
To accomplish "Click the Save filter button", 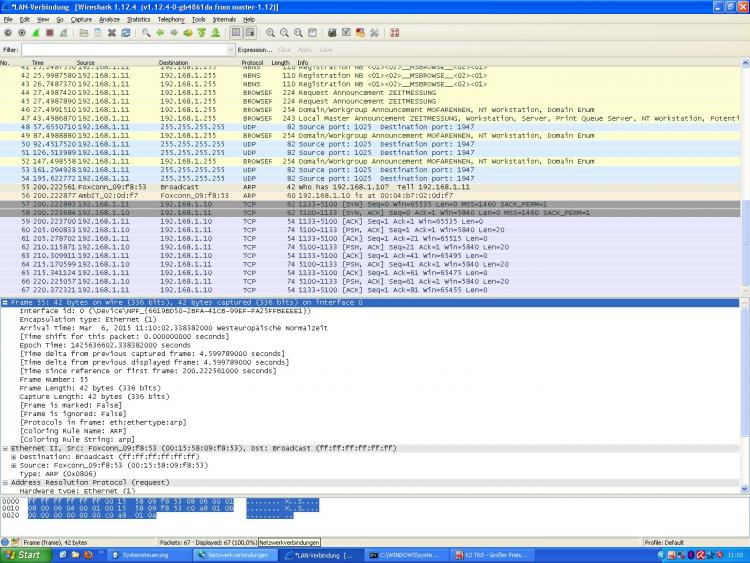I will click(x=326, y=50).
